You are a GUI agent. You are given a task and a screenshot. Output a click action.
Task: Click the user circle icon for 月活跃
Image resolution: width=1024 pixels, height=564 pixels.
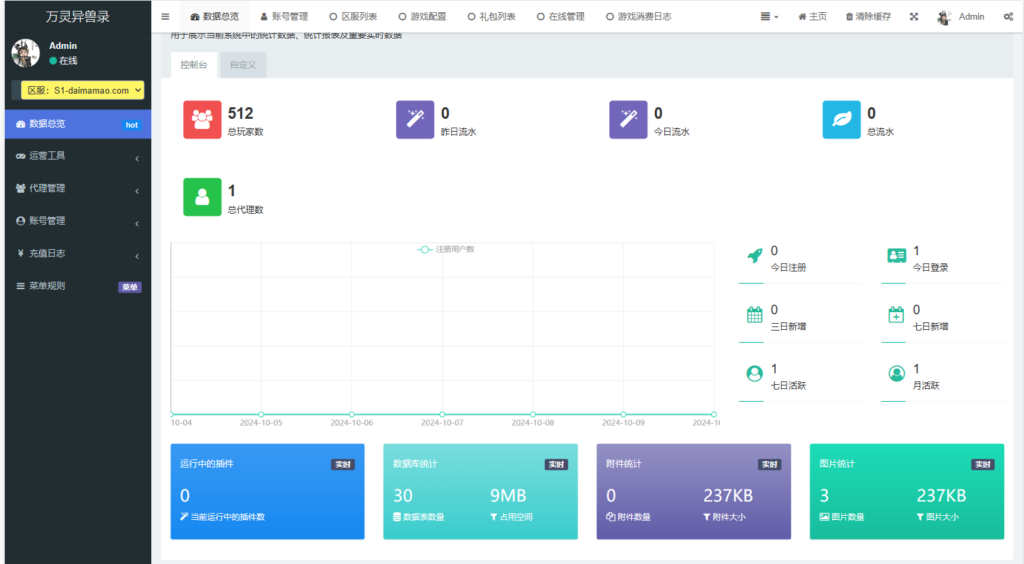[897, 373]
